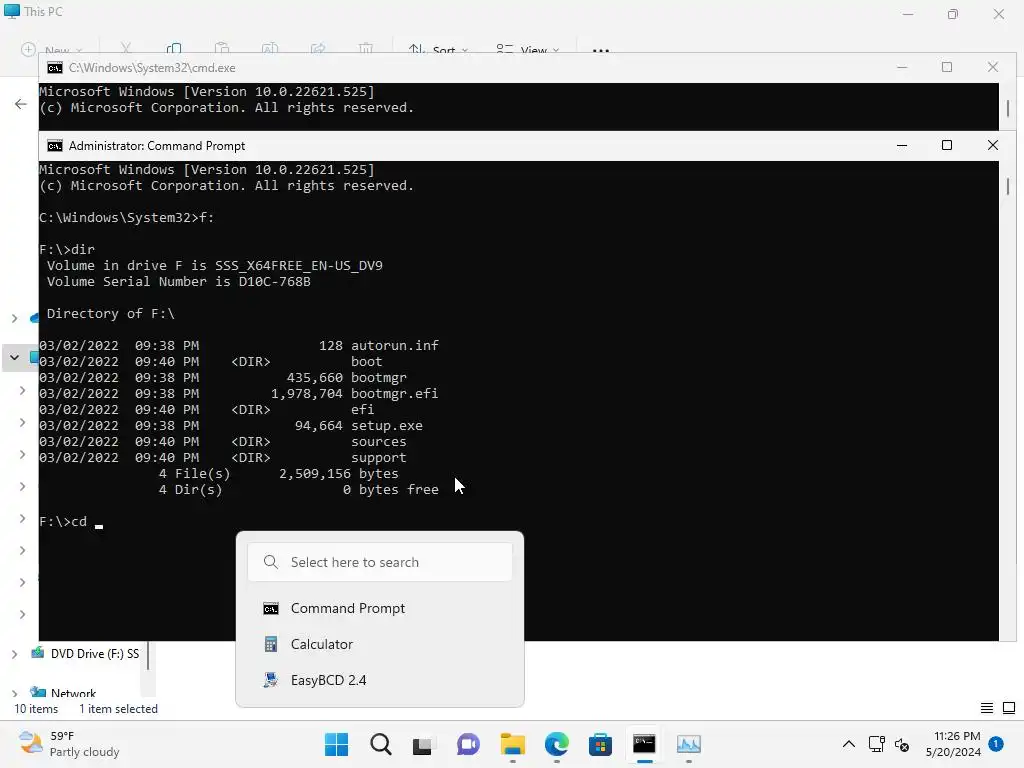This screenshot has width=1024, height=768.
Task: Collapse the expanded This PC tree node
Action: click(14, 358)
